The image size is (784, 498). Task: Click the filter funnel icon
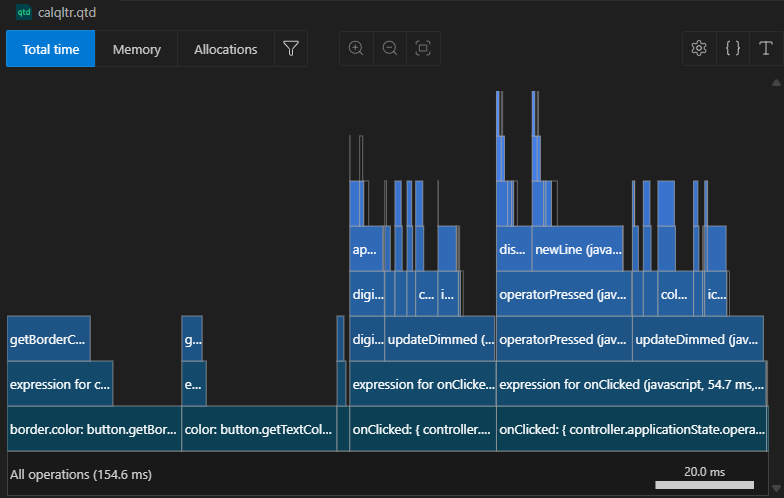[x=291, y=49]
